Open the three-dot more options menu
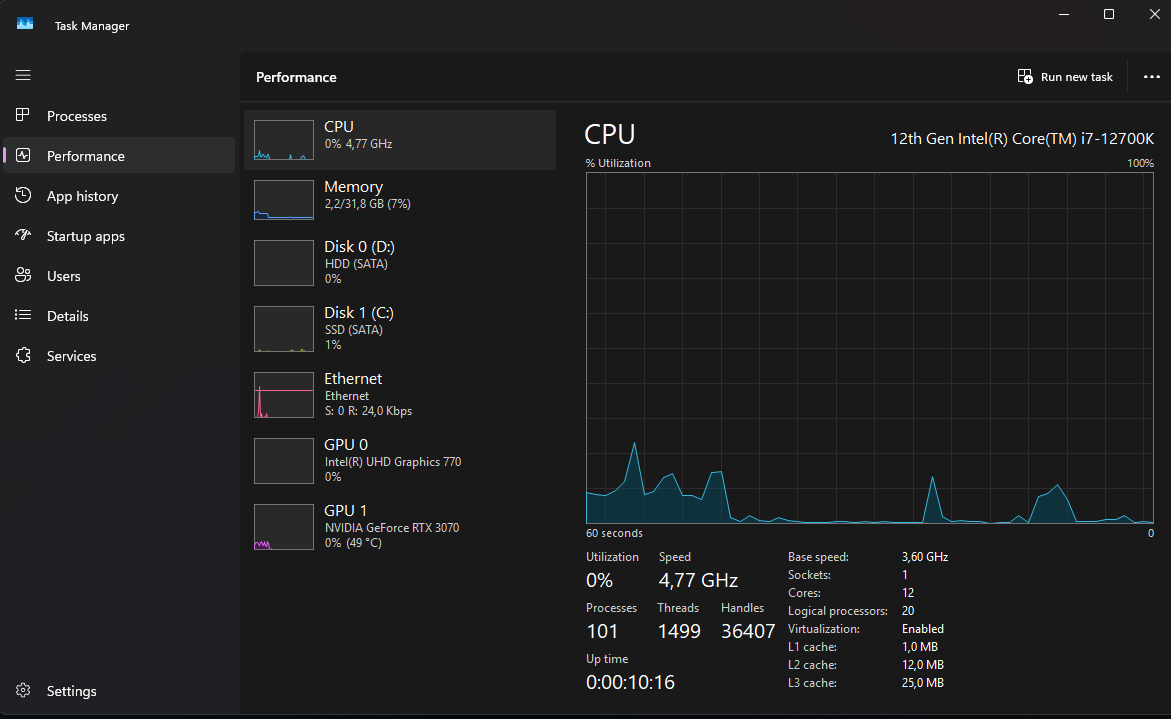 click(x=1152, y=76)
